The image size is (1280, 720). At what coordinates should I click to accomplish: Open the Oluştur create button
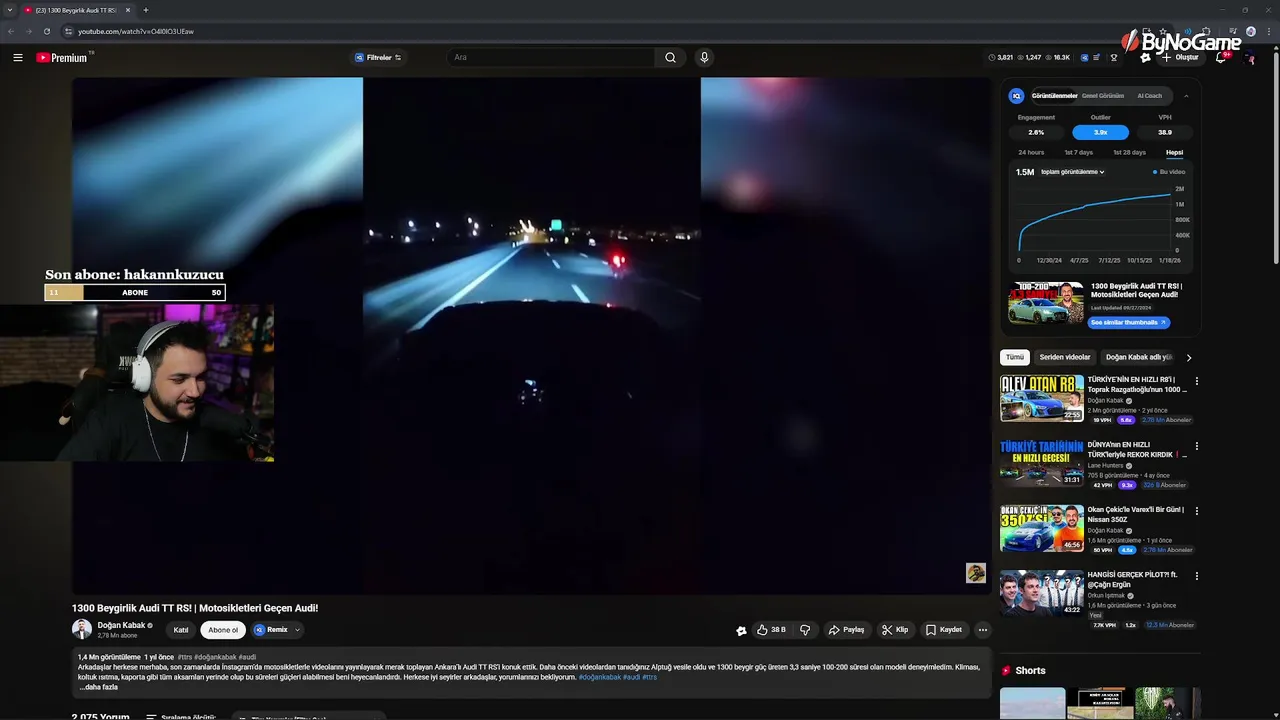pos(1180,58)
